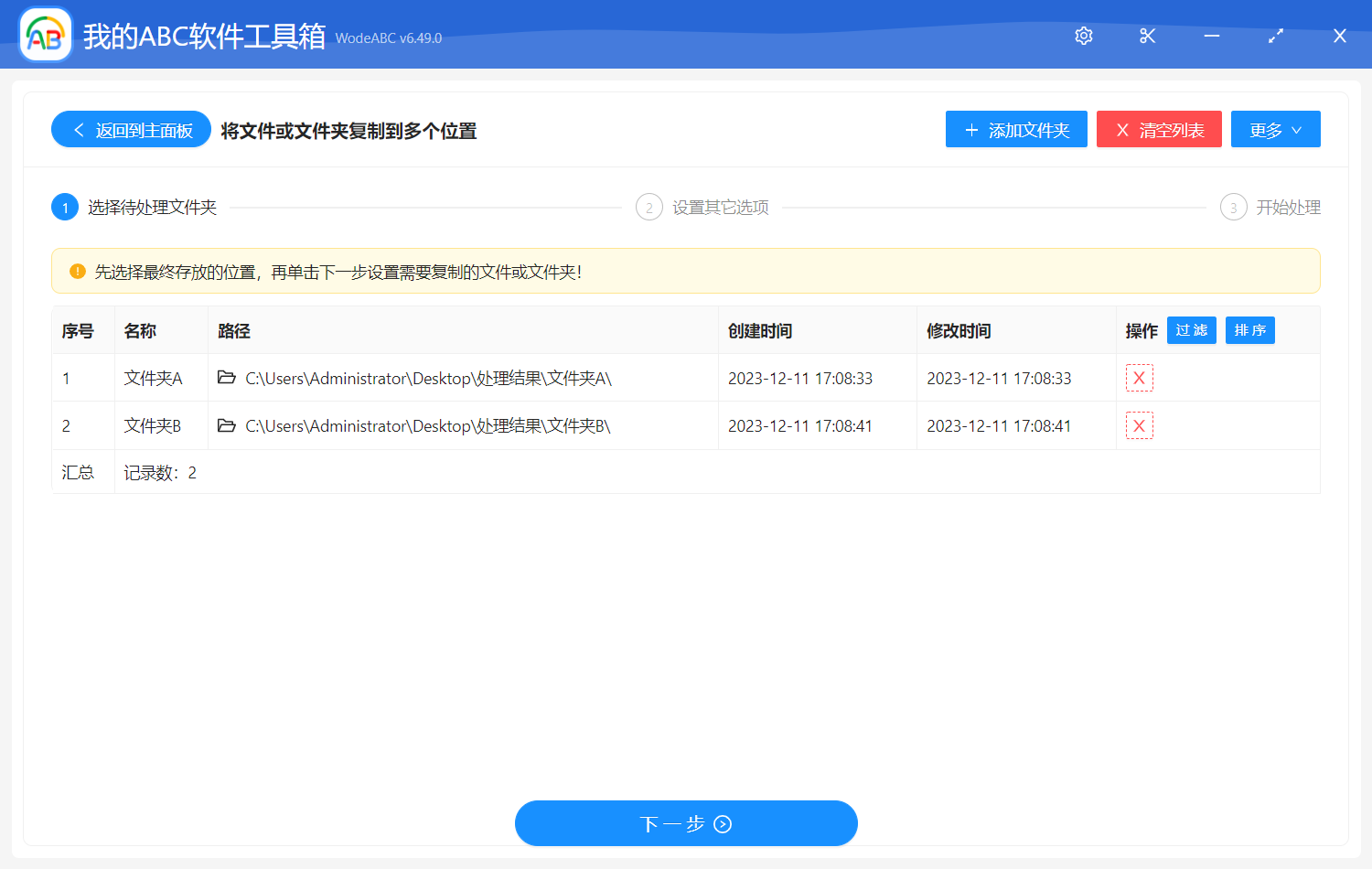The image size is (1372, 869).
Task: Click the folder icon beside 文件夹B path
Action: point(227,425)
